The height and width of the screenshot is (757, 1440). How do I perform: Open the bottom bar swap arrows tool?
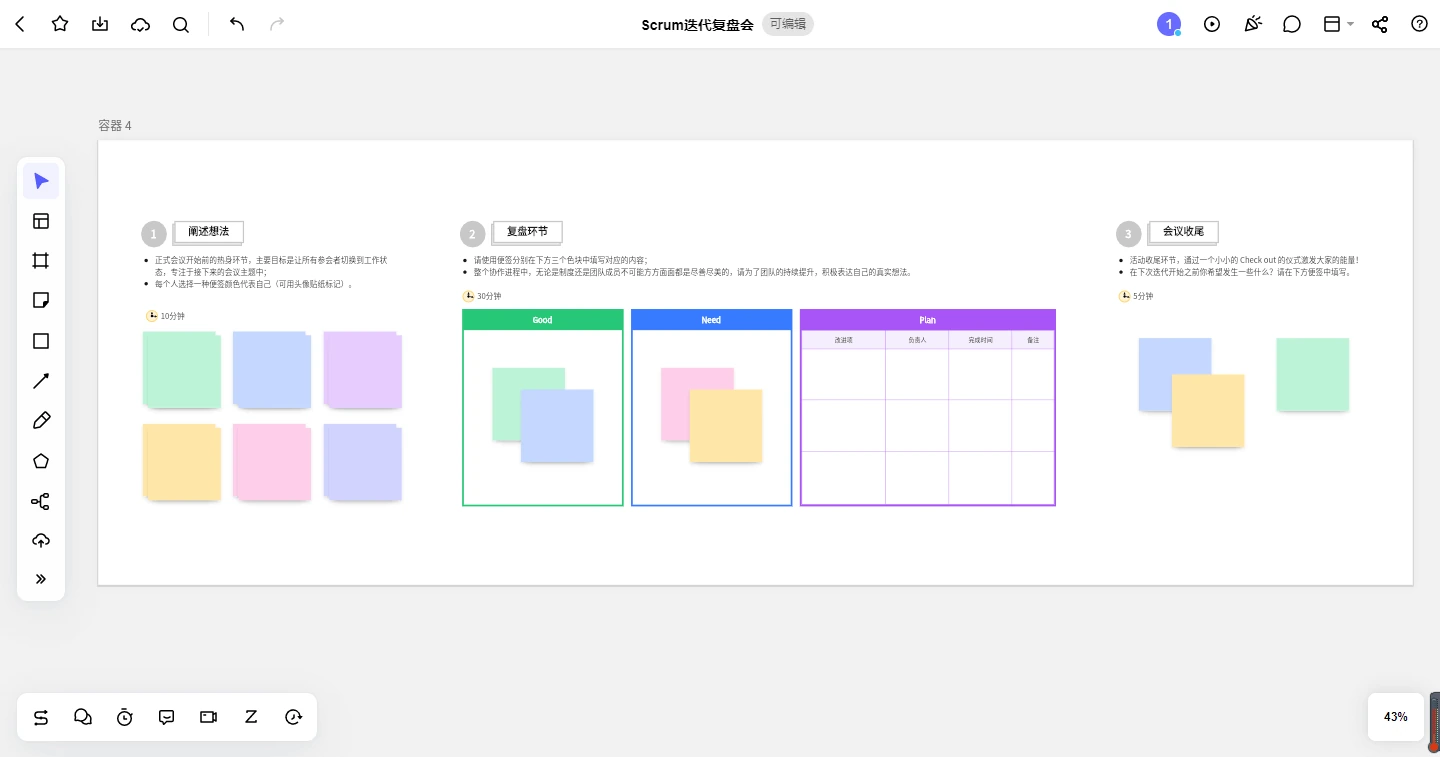click(41, 717)
